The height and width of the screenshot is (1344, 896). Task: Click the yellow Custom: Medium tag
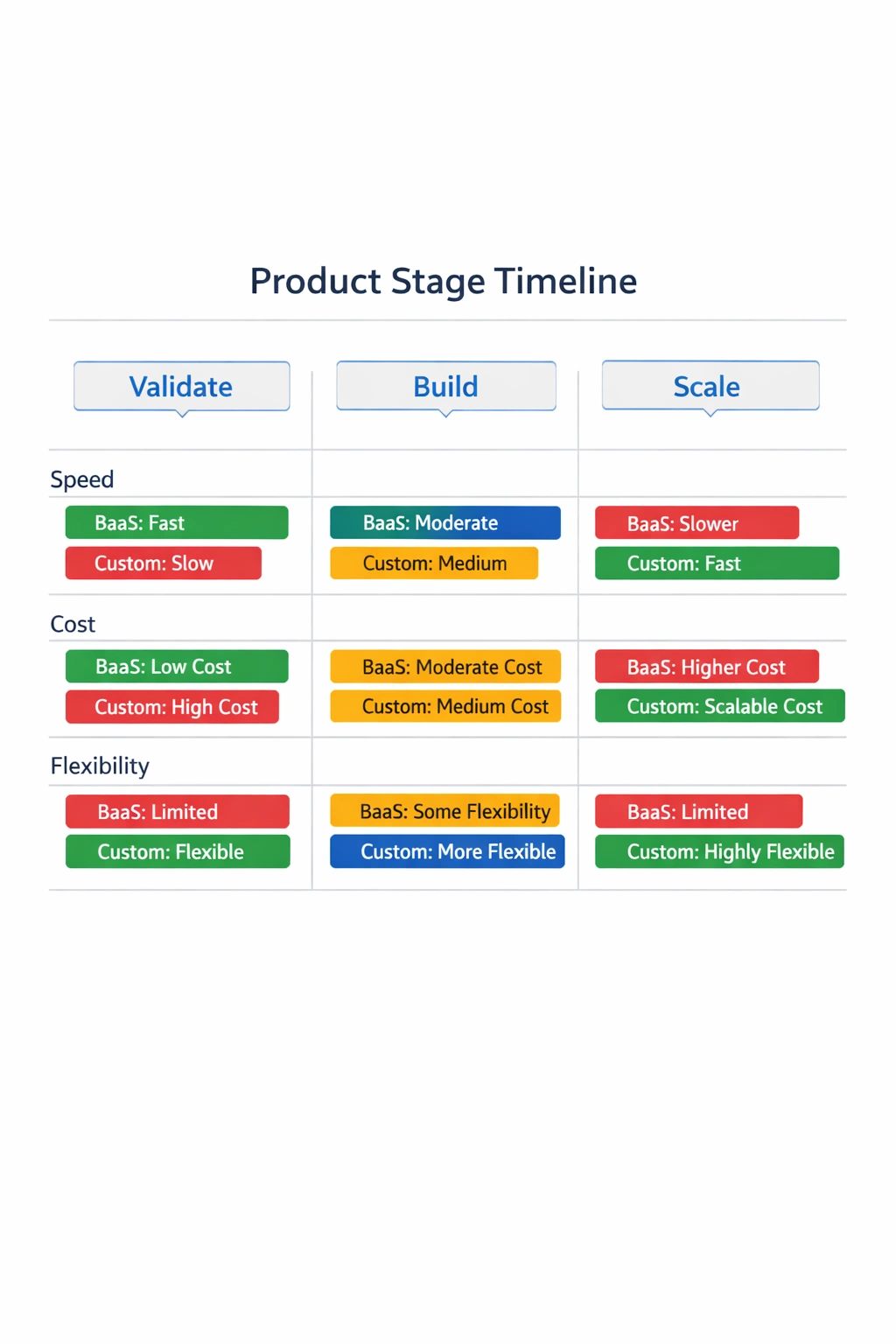(x=433, y=563)
